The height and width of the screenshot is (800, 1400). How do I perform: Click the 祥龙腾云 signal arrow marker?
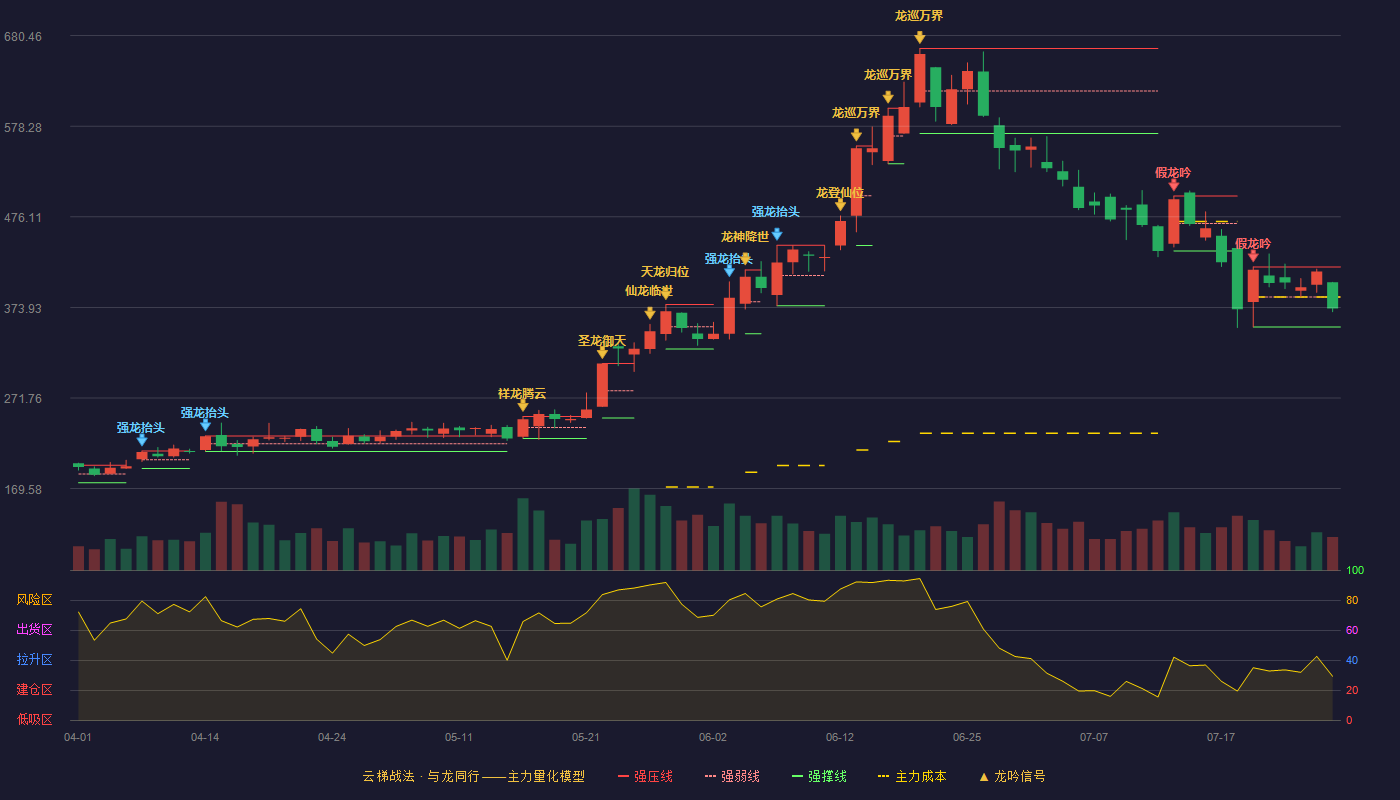coord(522,405)
